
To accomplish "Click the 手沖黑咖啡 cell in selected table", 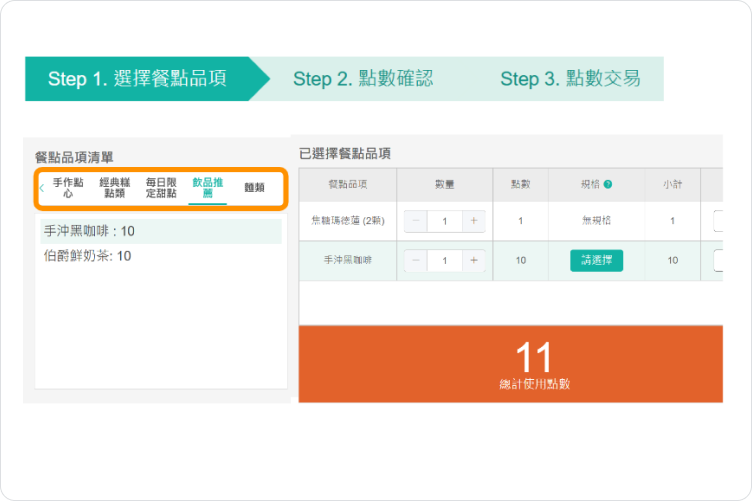I will 348,260.
